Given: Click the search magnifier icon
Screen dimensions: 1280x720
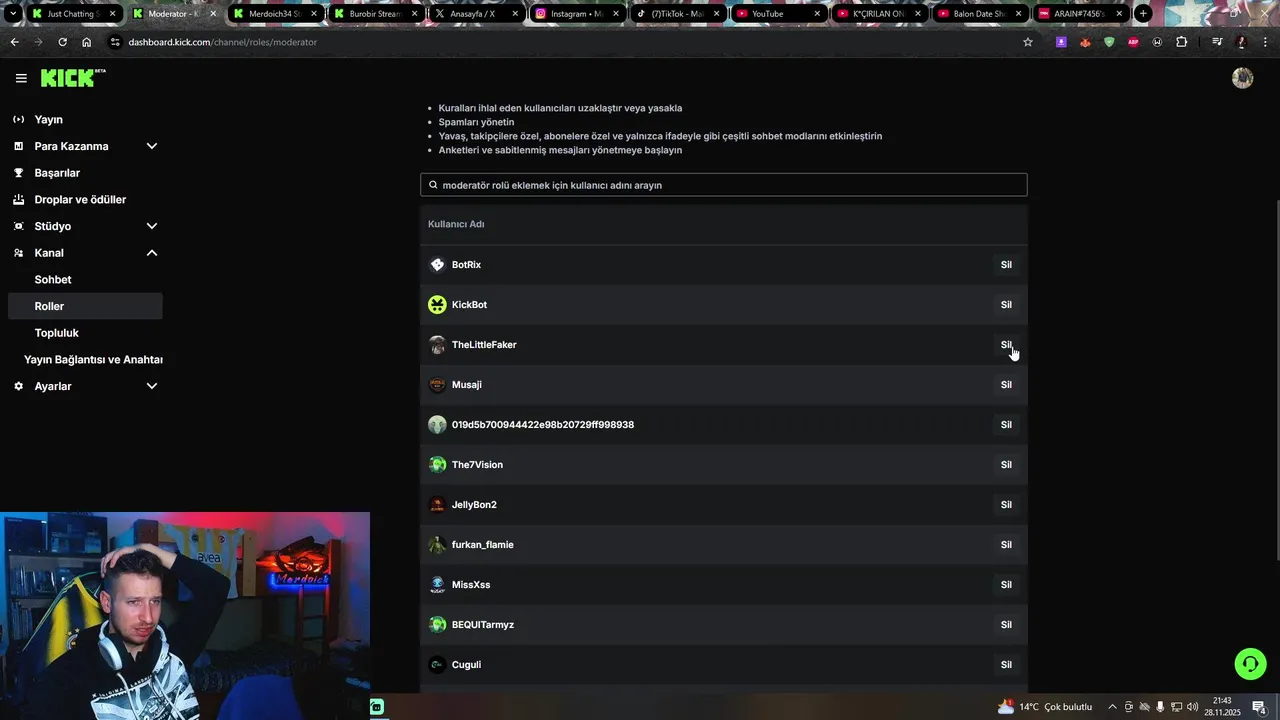Looking at the screenshot, I should click(433, 185).
